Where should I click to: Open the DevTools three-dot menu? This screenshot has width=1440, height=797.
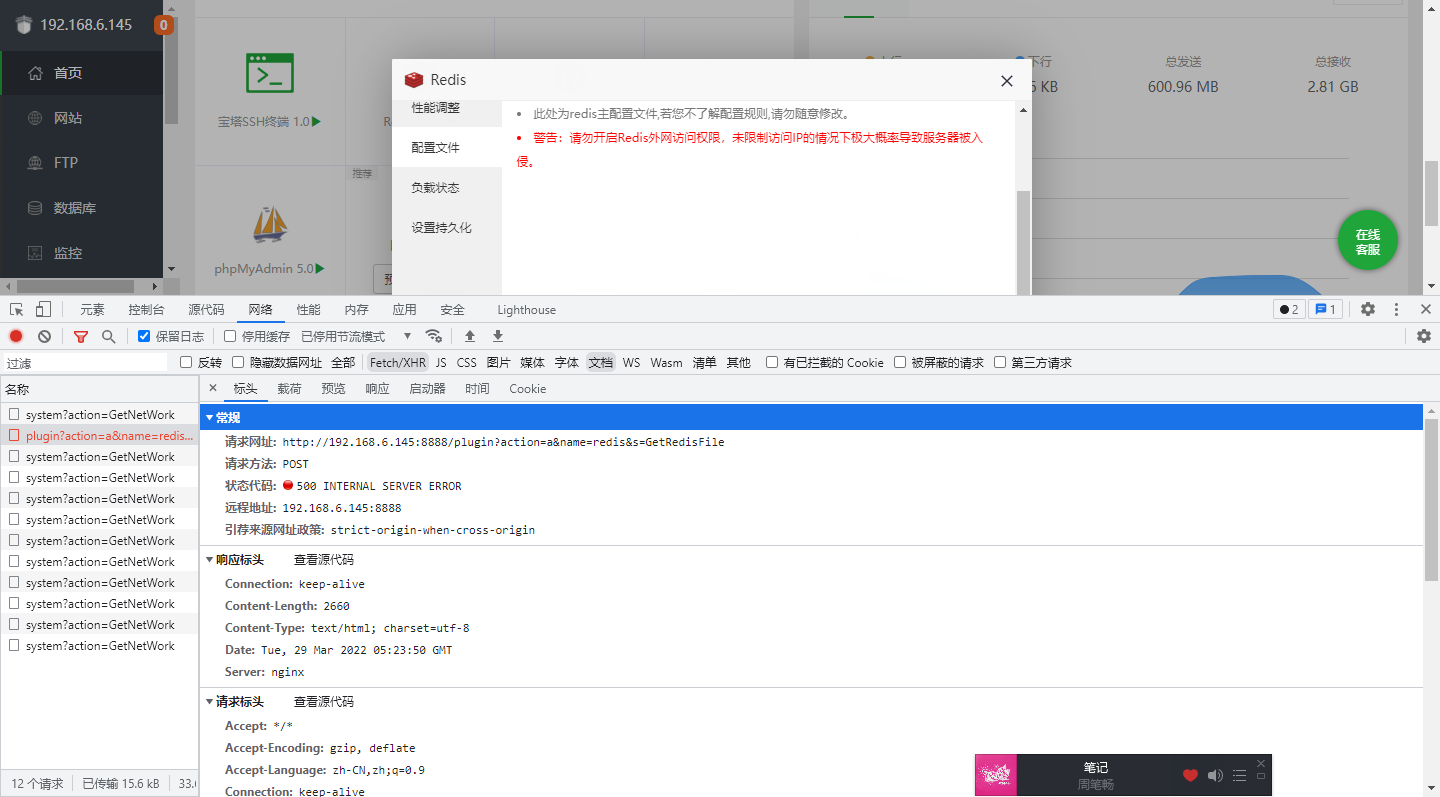click(x=1397, y=310)
